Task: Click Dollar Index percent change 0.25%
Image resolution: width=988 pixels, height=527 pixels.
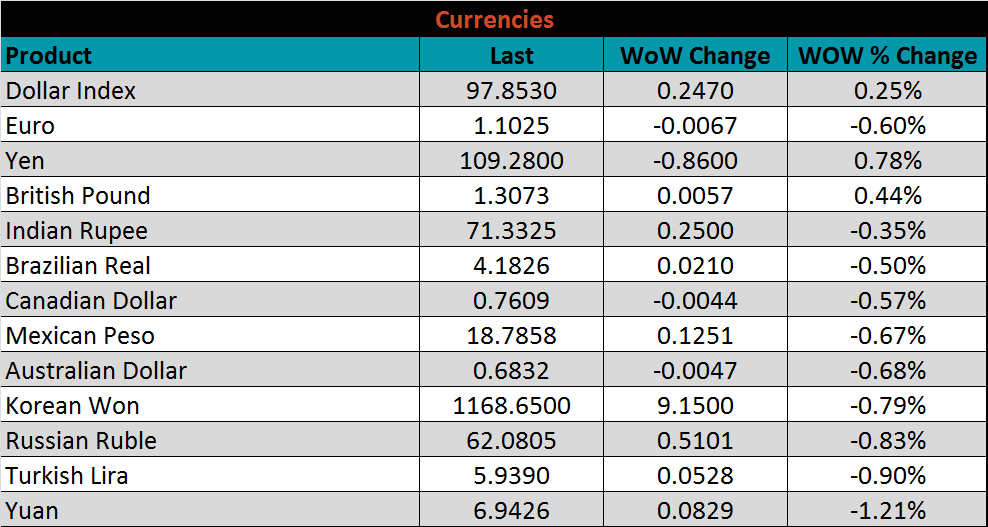Action: tap(888, 91)
